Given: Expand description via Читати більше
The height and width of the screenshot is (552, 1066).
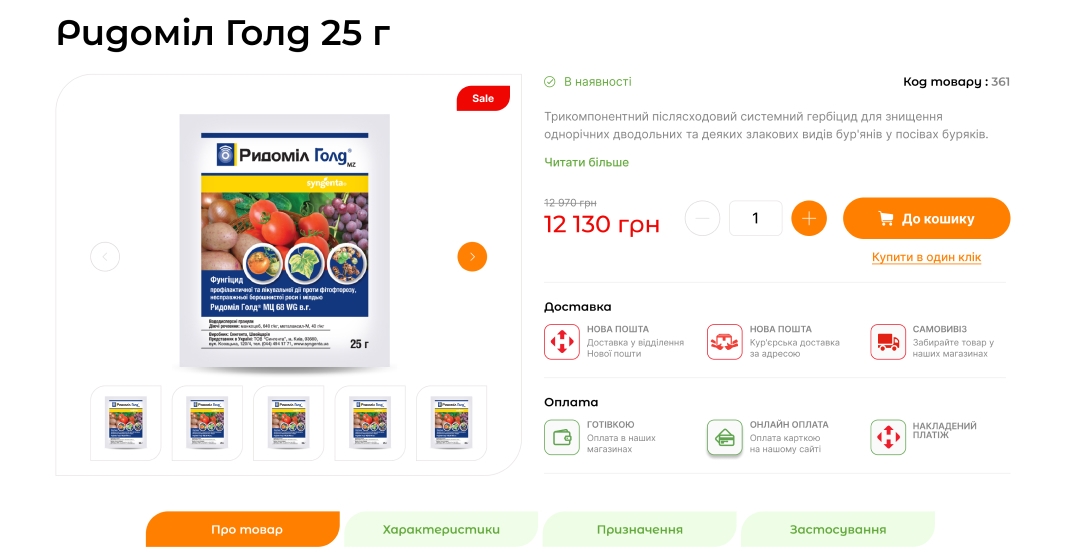Looking at the screenshot, I should pyautogui.click(x=586, y=162).
